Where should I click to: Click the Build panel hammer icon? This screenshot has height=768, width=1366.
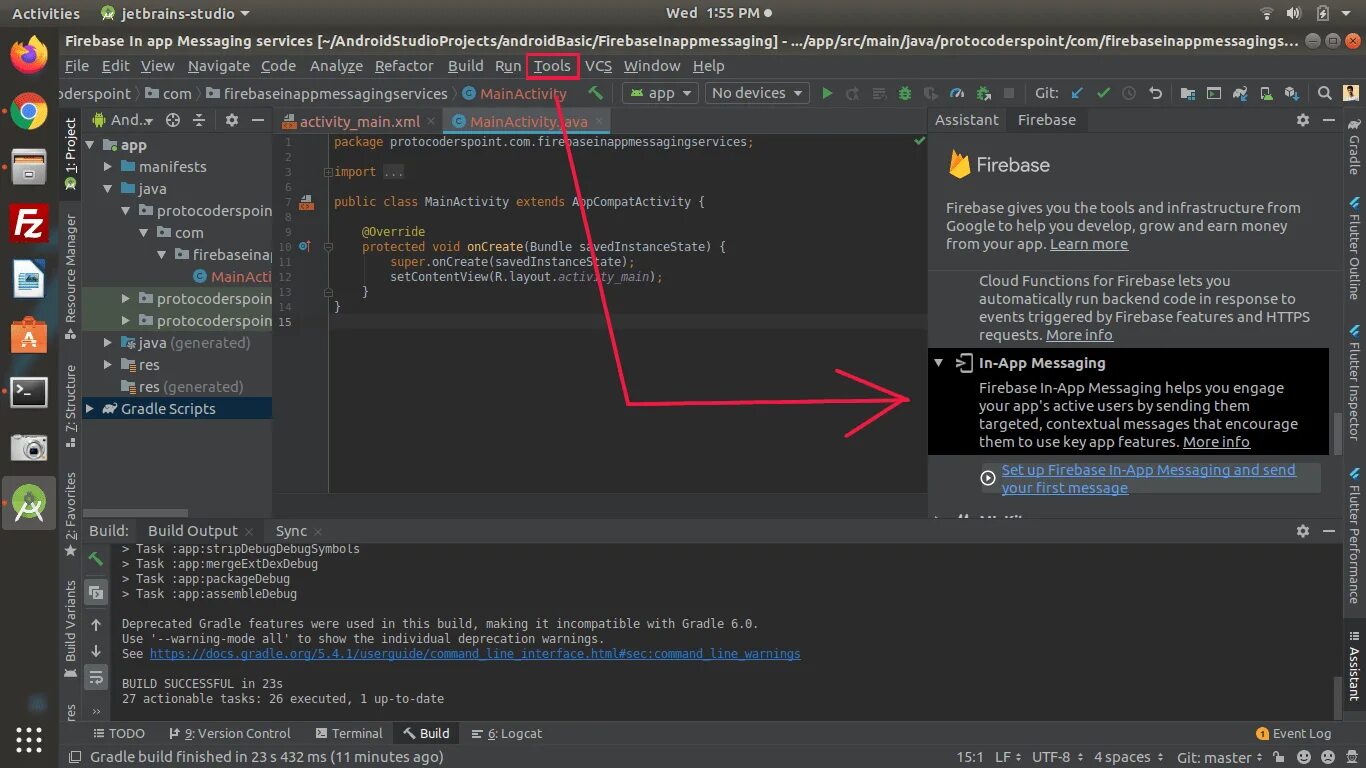pyautogui.click(x=96, y=559)
